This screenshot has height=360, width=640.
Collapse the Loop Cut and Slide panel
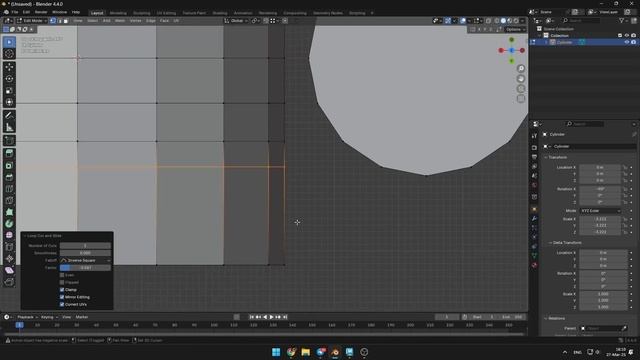pyautogui.click(x=43, y=236)
